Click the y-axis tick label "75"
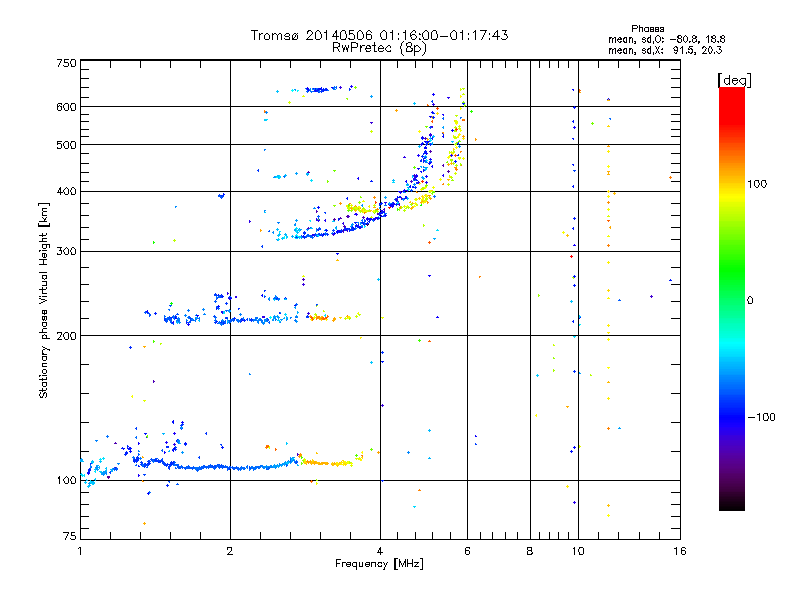 [x=70, y=536]
